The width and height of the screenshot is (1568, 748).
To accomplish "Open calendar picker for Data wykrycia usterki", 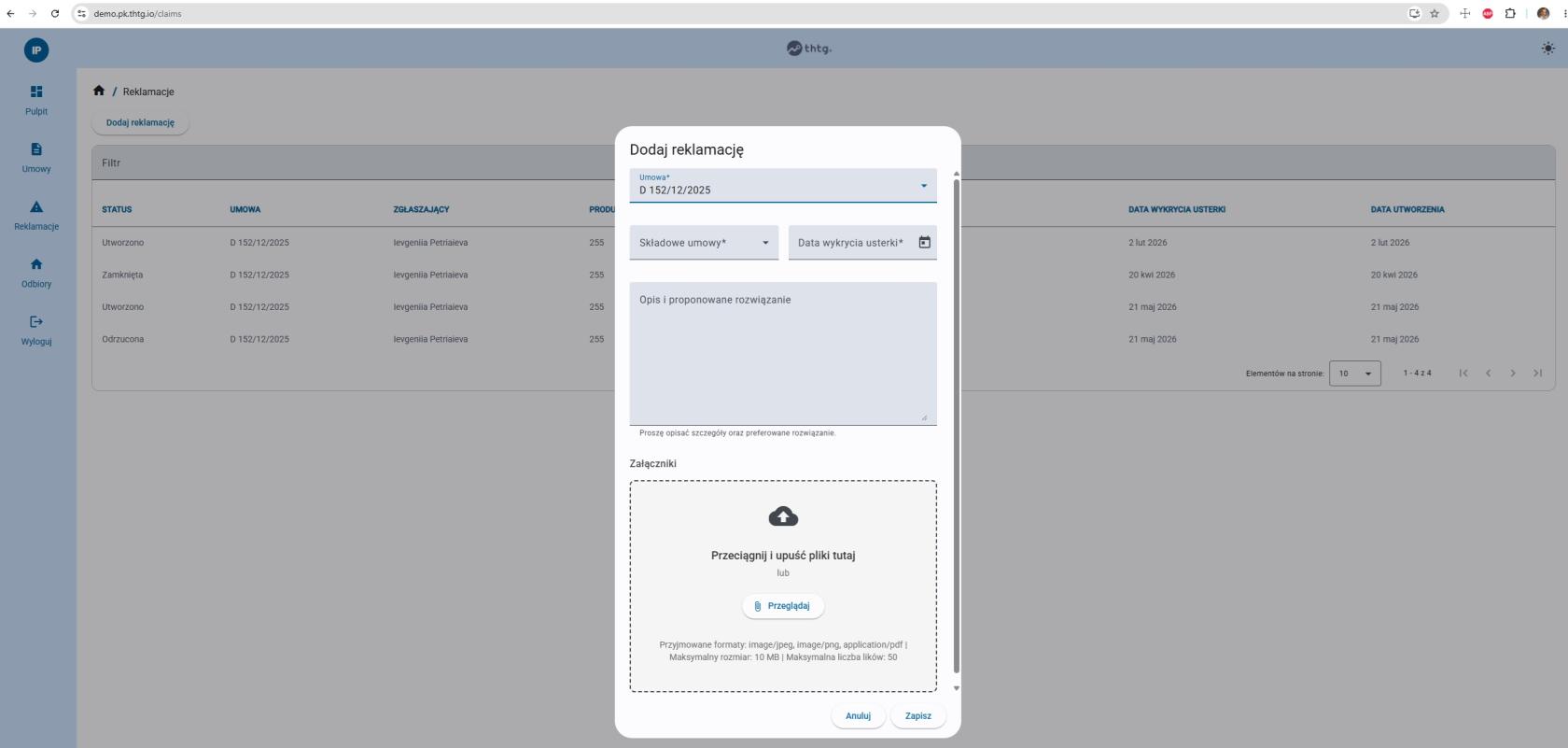I will [924, 243].
